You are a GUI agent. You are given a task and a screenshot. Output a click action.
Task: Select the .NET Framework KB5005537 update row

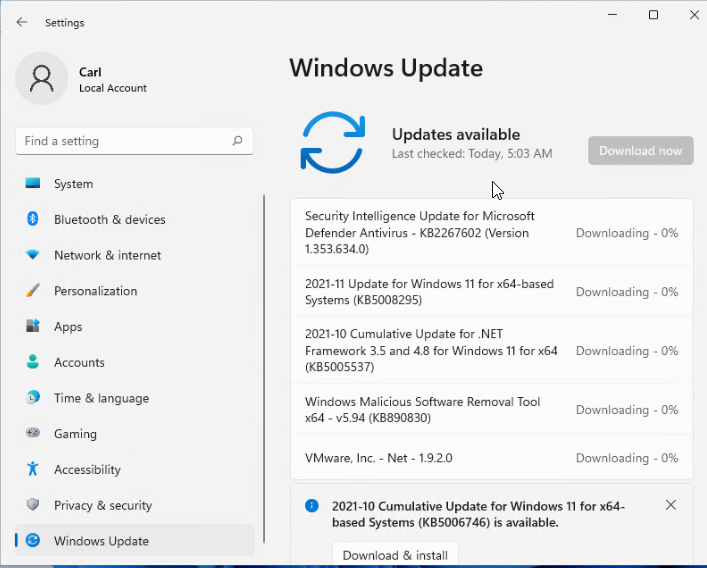491,350
